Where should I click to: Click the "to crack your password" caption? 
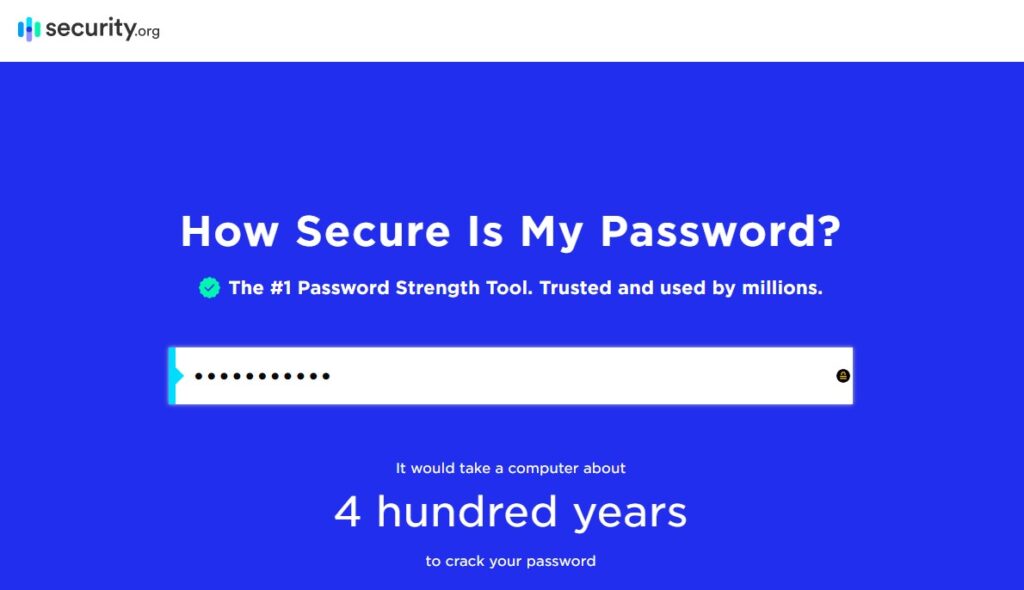point(511,561)
